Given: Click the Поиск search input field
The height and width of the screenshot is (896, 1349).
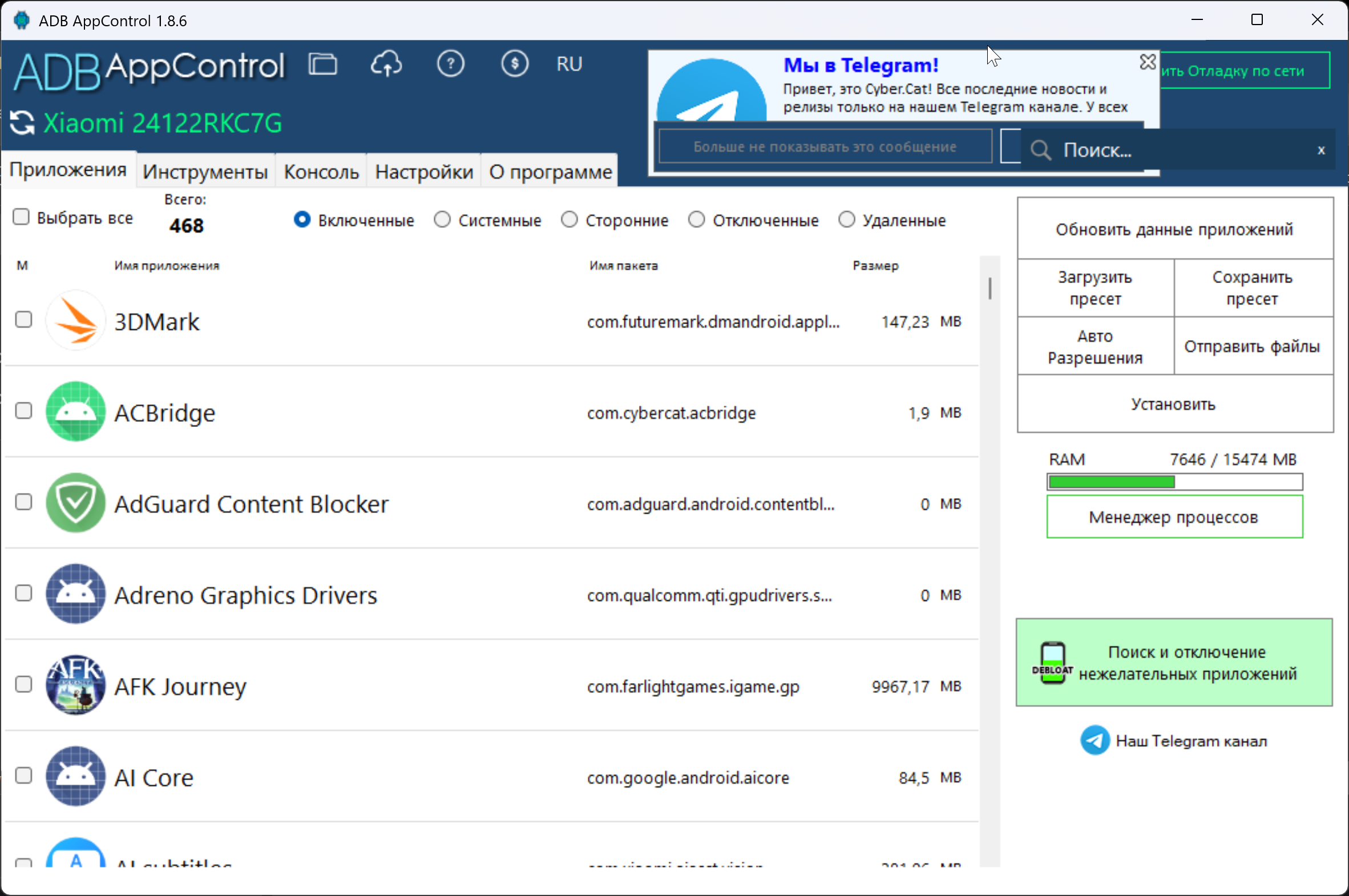Looking at the screenshot, I should 1177,150.
